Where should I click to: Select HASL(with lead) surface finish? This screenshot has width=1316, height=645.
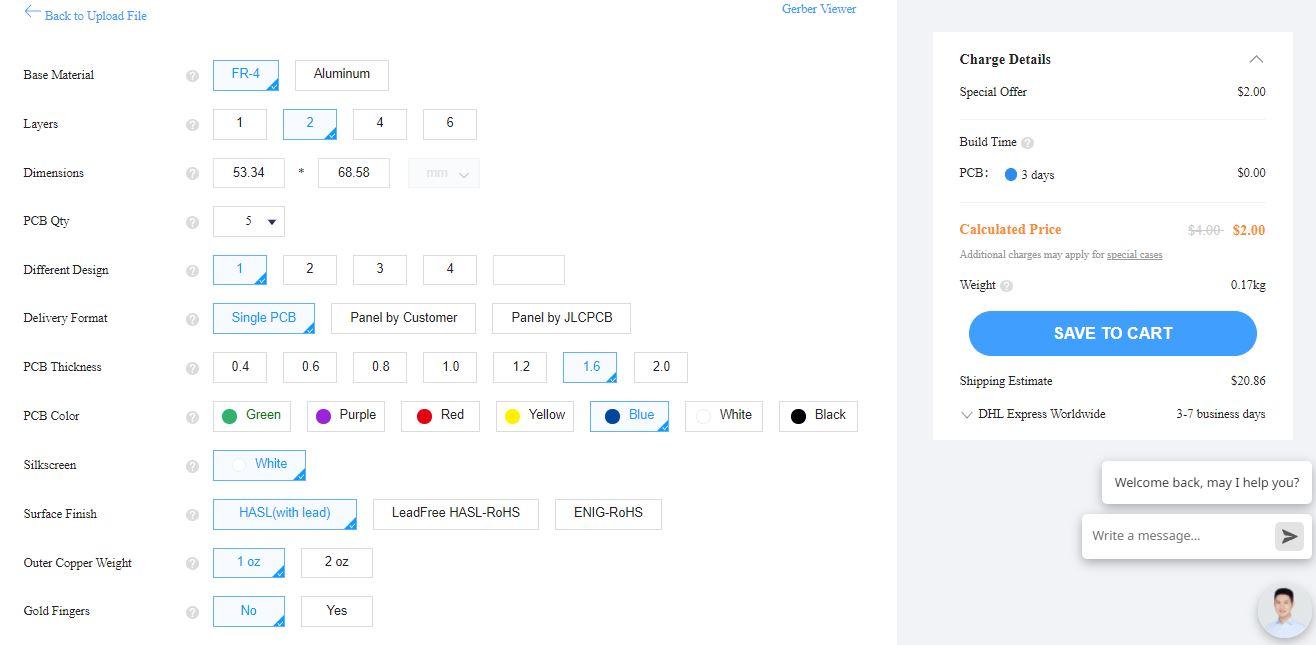coord(284,514)
